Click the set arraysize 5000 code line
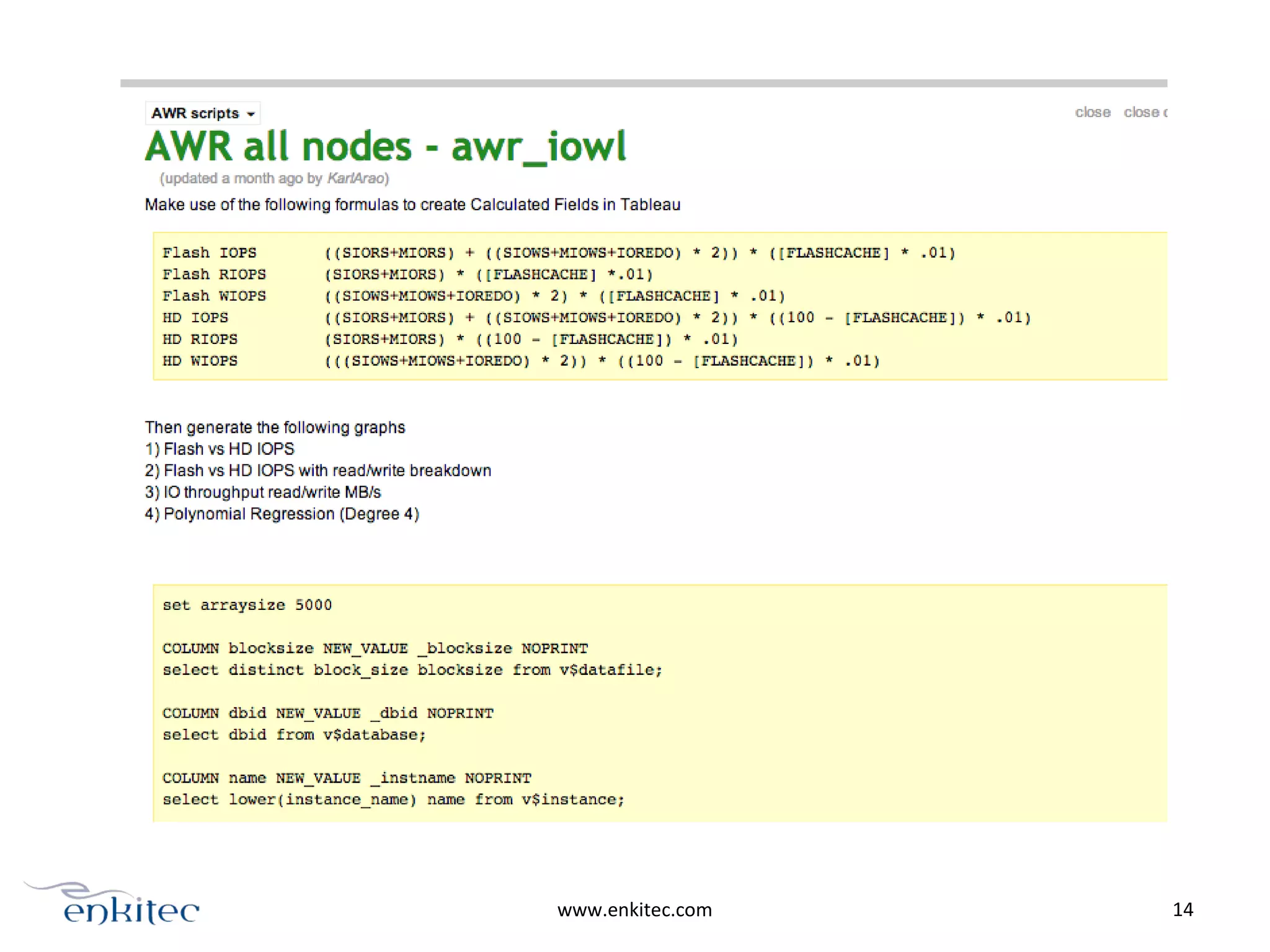 (247, 605)
